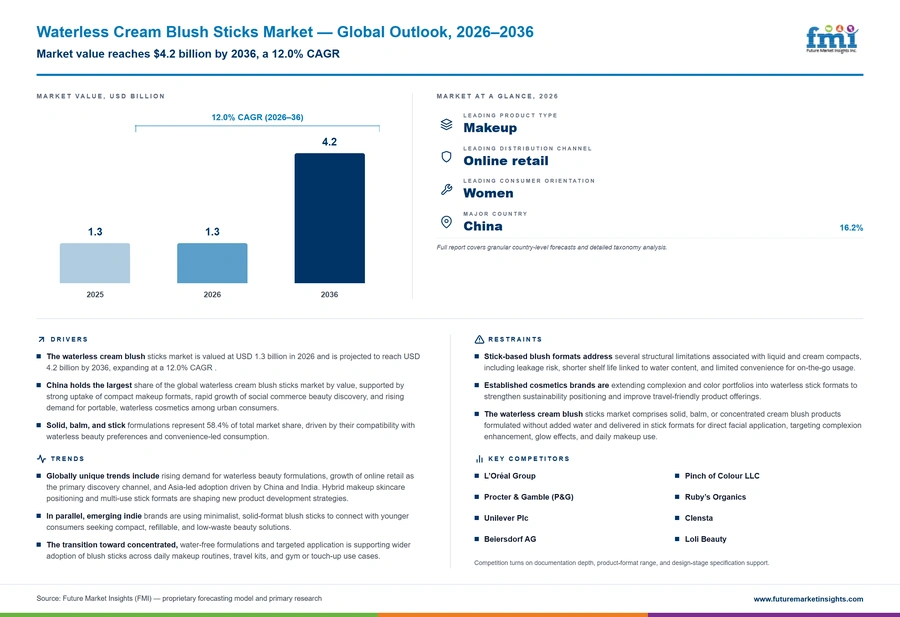This screenshot has width=900, height=617.
Task: Click "L'Oréal Group" in key competitors
Action: click(510, 476)
